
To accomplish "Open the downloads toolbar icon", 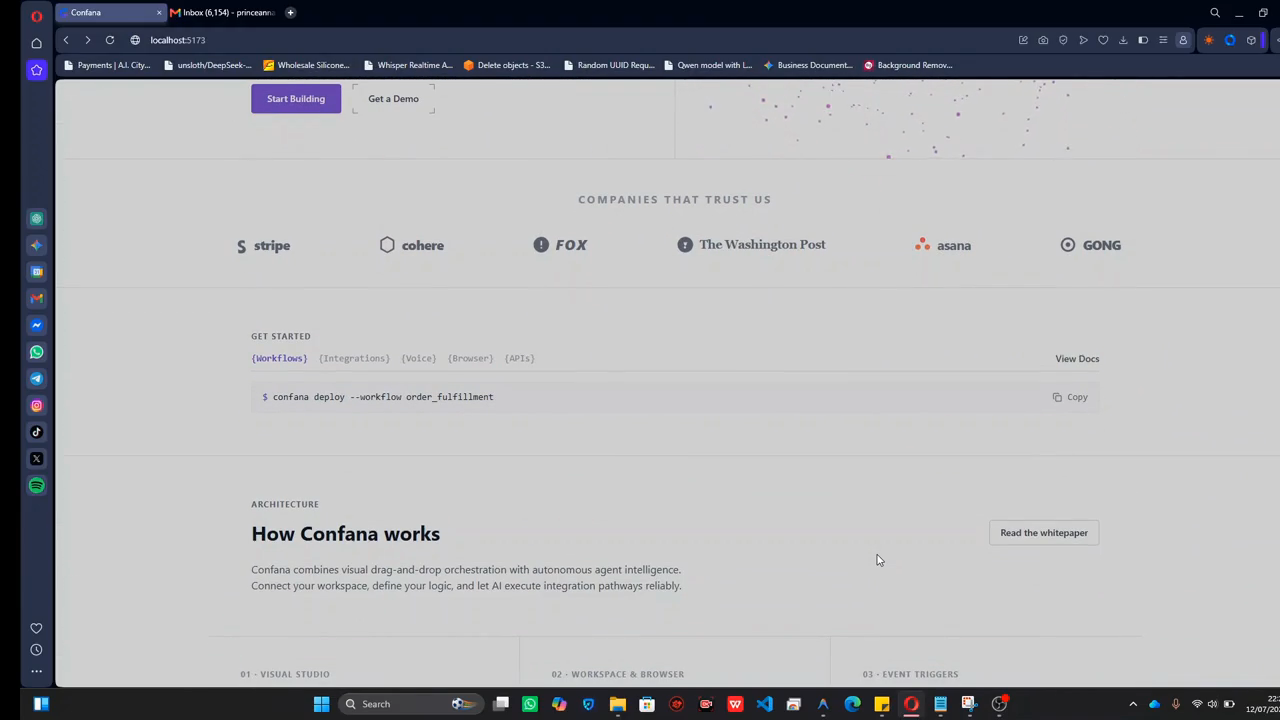I will click(x=1123, y=40).
